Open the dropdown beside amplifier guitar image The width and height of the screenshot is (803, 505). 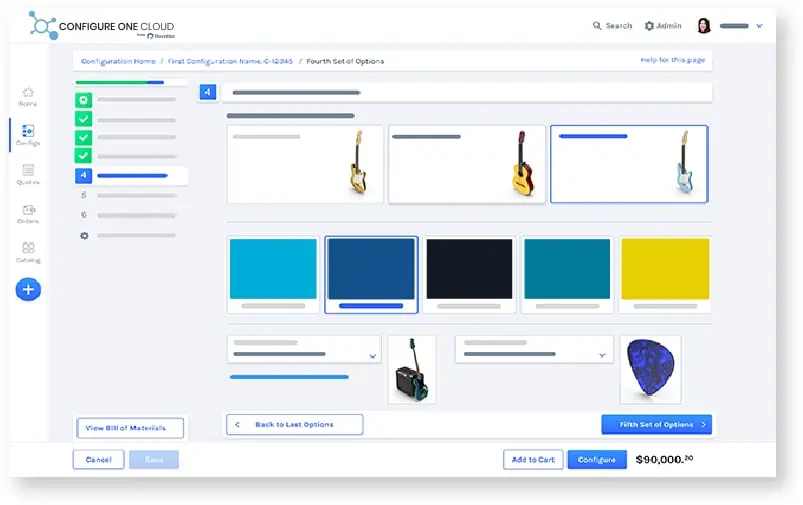[304, 349]
